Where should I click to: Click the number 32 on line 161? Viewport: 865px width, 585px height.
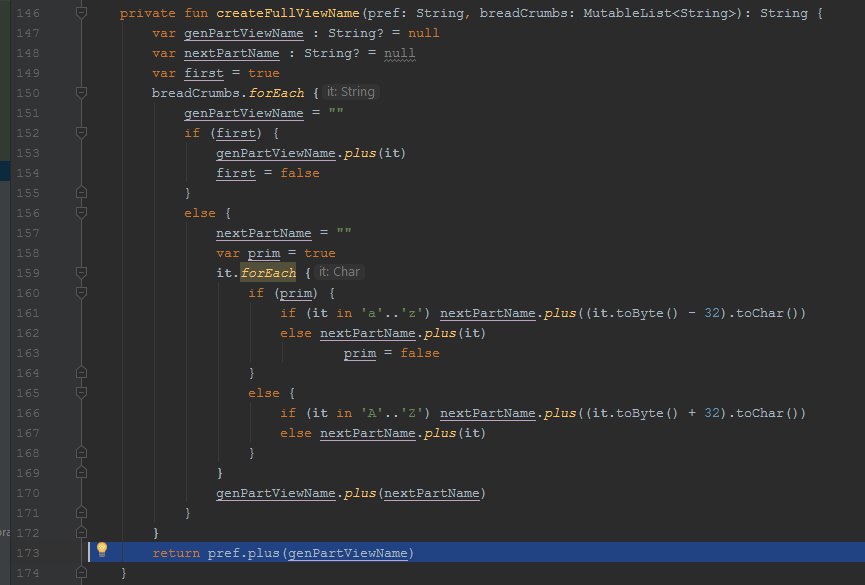[x=712, y=313]
